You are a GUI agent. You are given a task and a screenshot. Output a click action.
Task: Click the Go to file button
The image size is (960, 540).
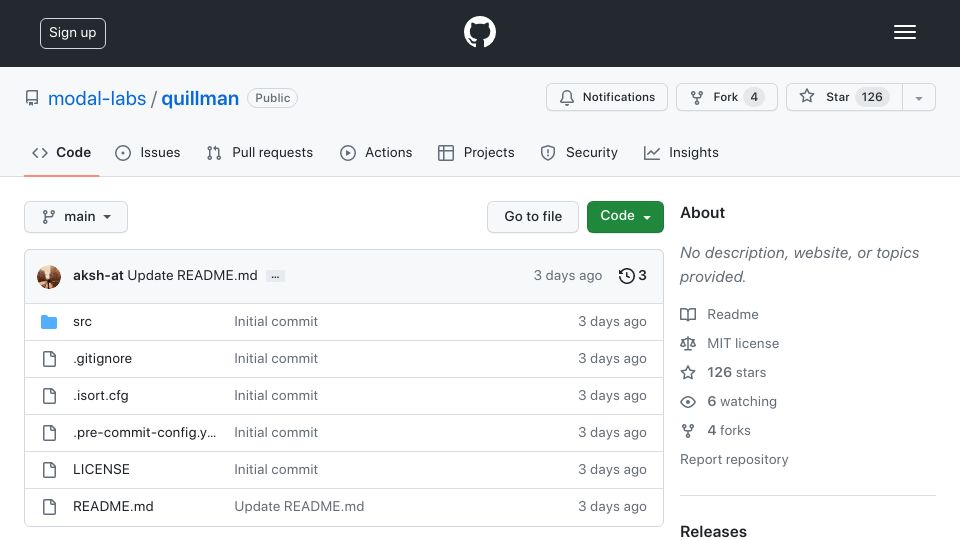533,217
